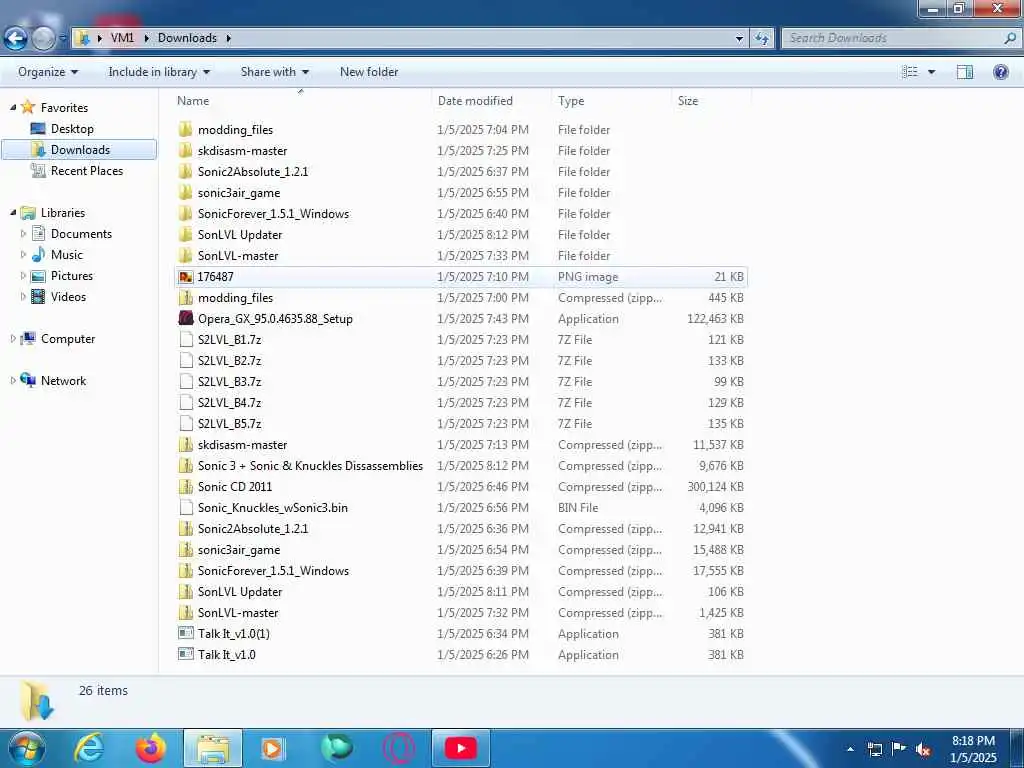The height and width of the screenshot is (768, 1024).
Task: Collapse the Libraries tree node
Action: pos(13,212)
